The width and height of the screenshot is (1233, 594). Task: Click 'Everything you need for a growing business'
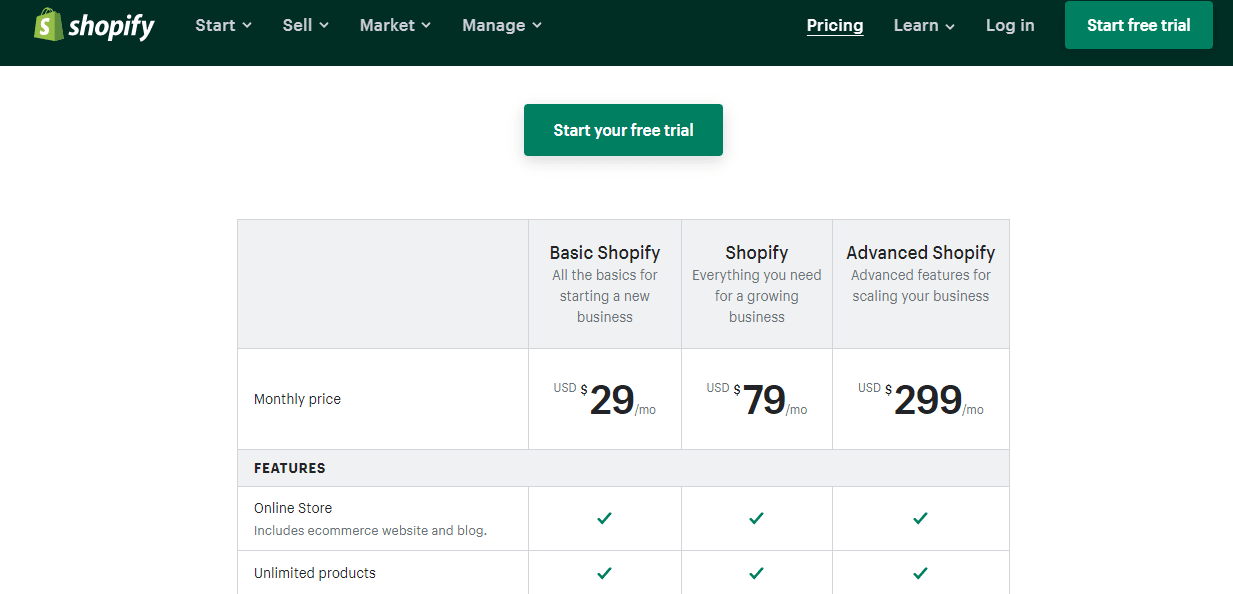click(757, 296)
